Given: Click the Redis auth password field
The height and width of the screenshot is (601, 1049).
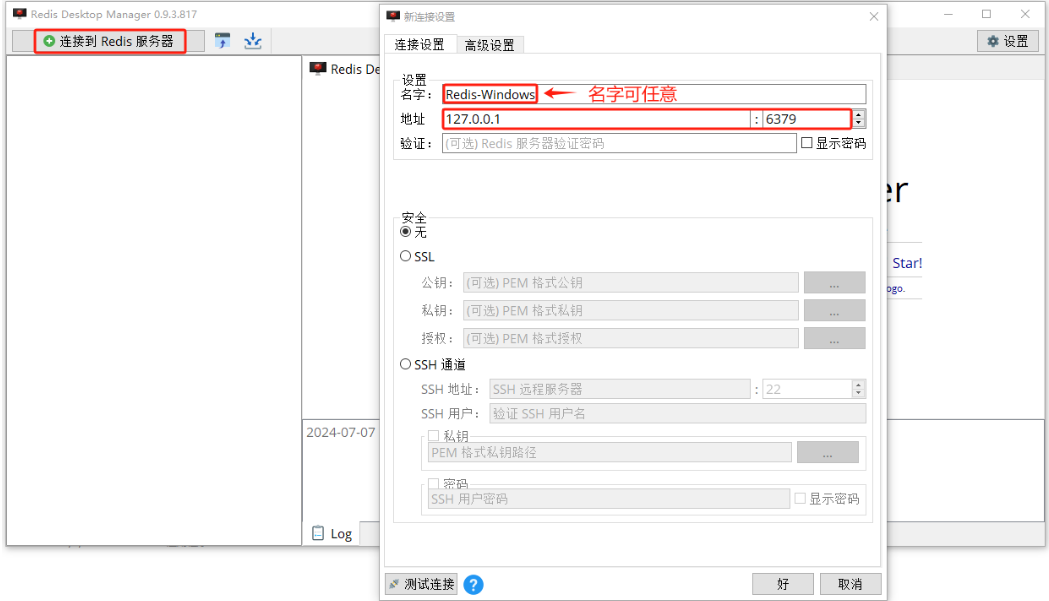Looking at the screenshot, I should tap(619, 143).
